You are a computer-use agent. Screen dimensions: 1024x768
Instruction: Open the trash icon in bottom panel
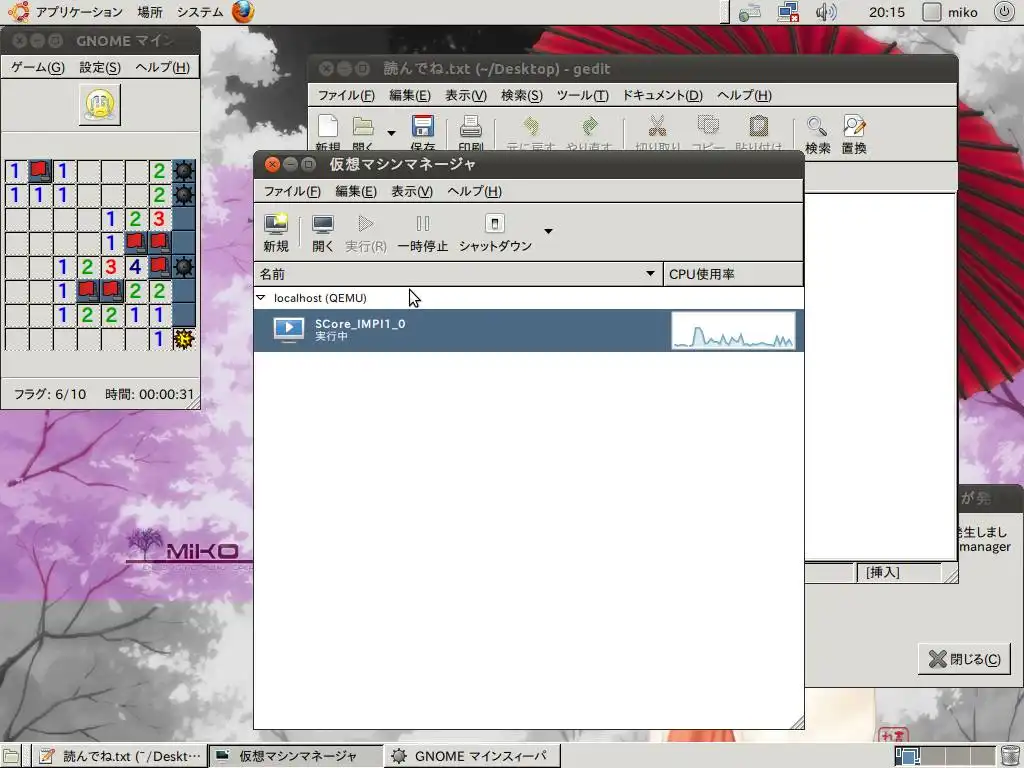coord(1010,756)
